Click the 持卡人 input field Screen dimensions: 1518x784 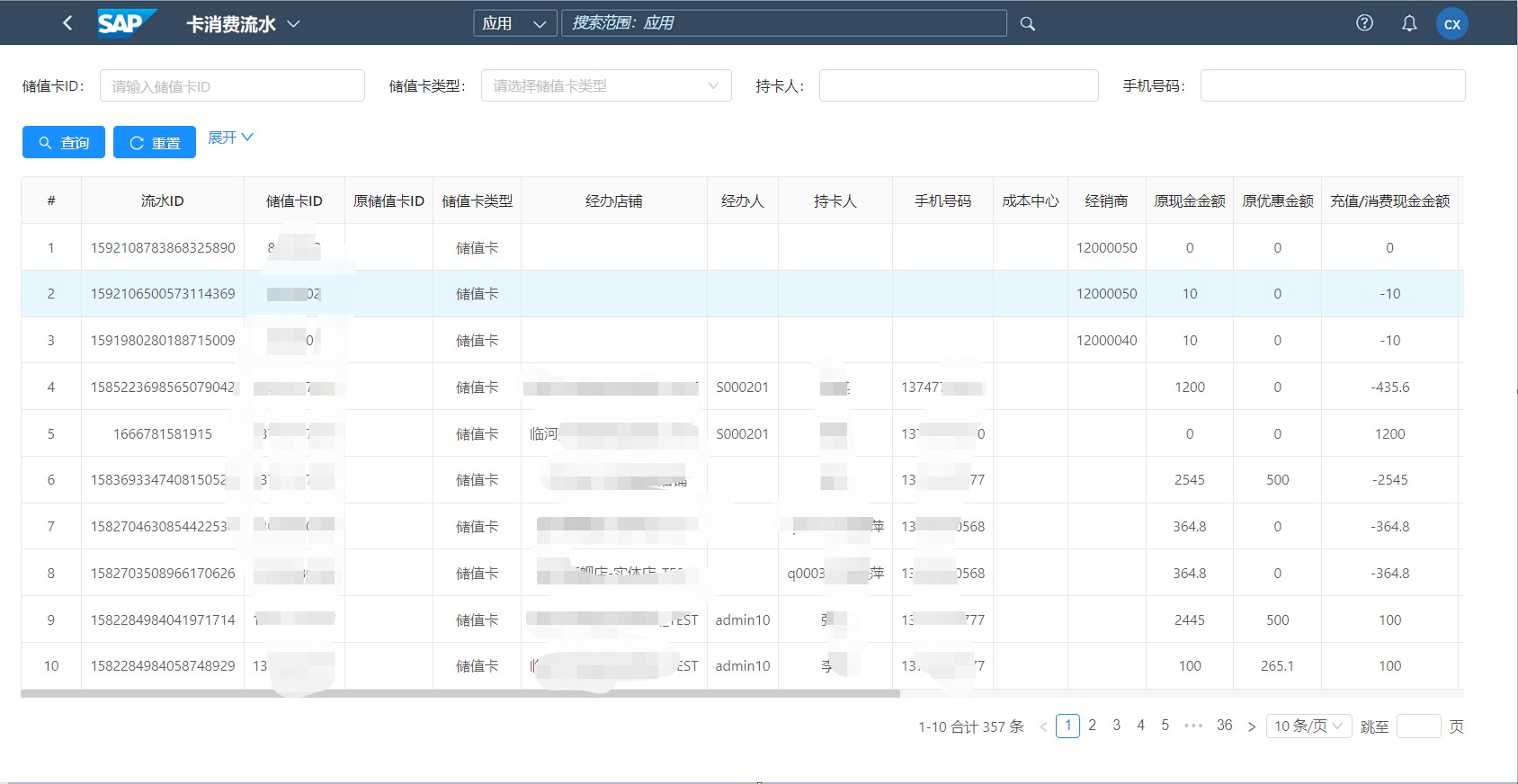point(959,86)
